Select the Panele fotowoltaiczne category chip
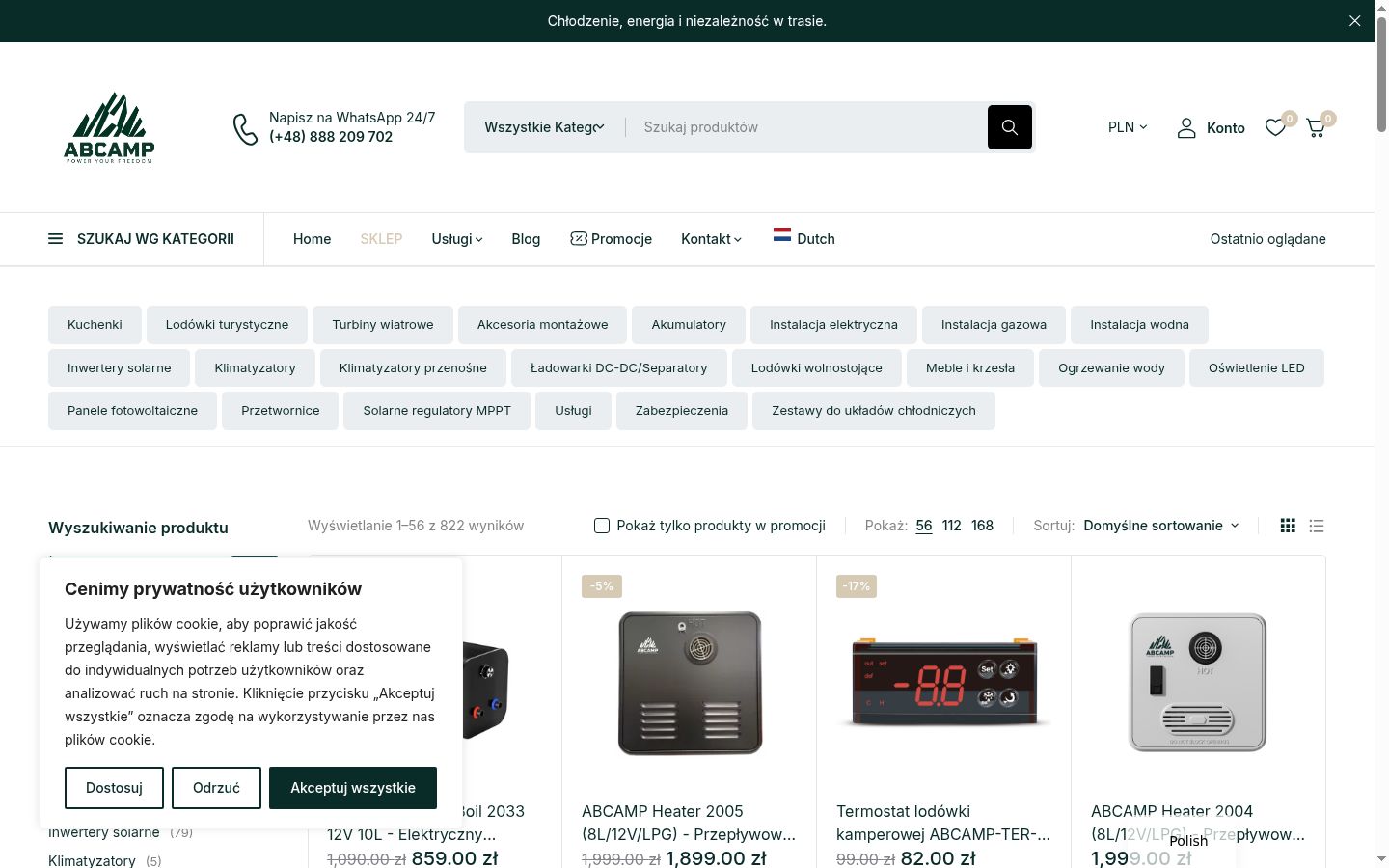This screenshot has width=1389, height=868. 132,411
